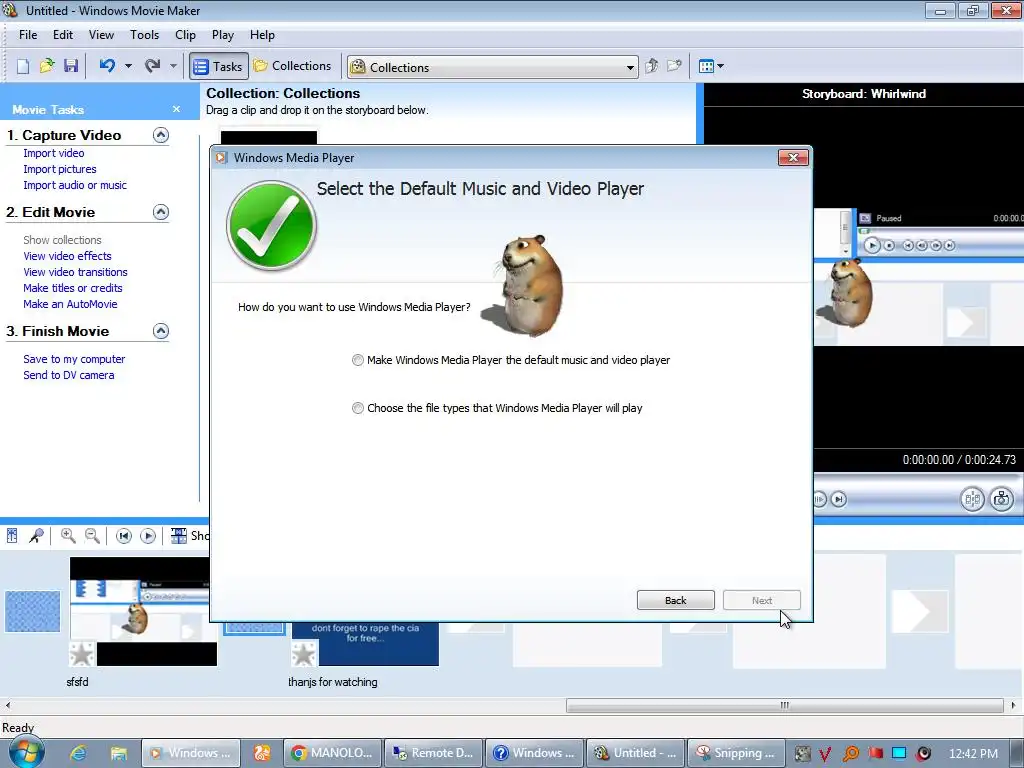The image size is (1024, 768).
Task: Close the Windows Media Player dialog
Action: (793, 157)
